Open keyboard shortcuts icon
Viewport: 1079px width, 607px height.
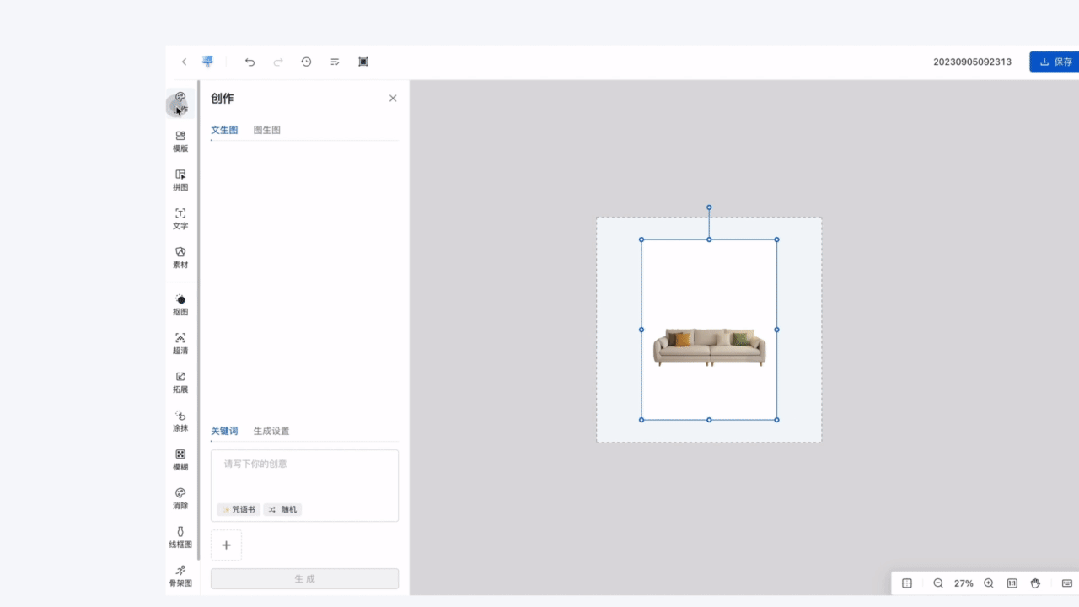tap(1067, 583)
